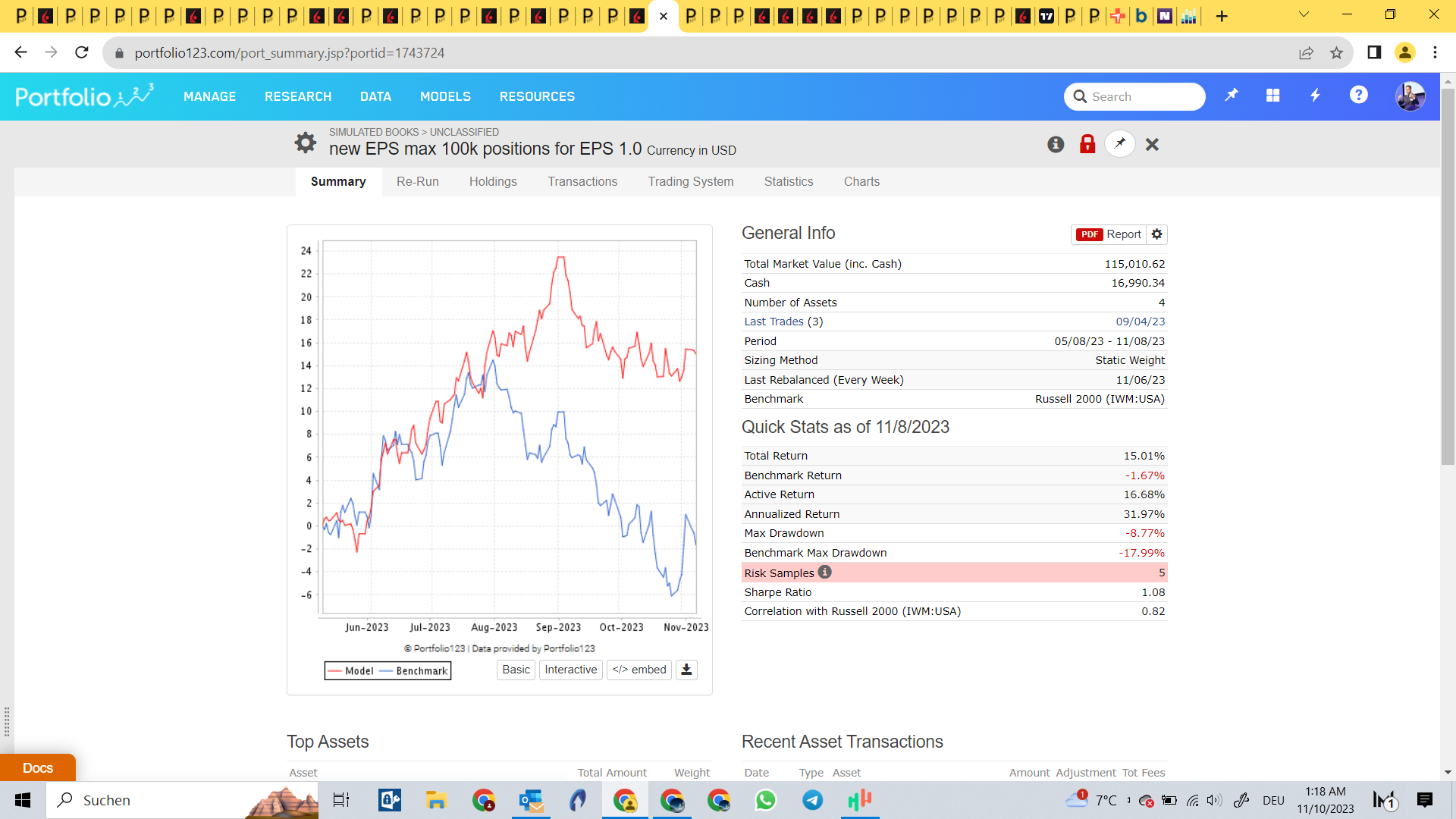Close the portfolio with X icon
Image resolution: width=1456 pixels, height=819 pixels.
[x=1152, y=144]
